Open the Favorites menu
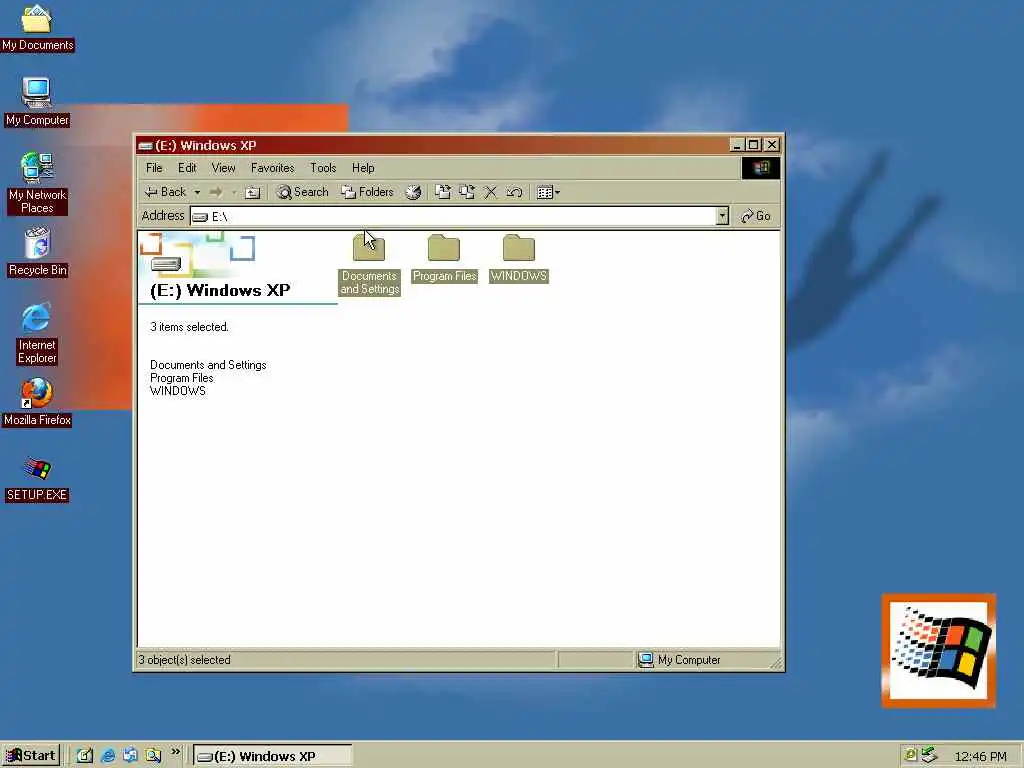The height and width of the screenshot is (768, 1024). [272, 168]
